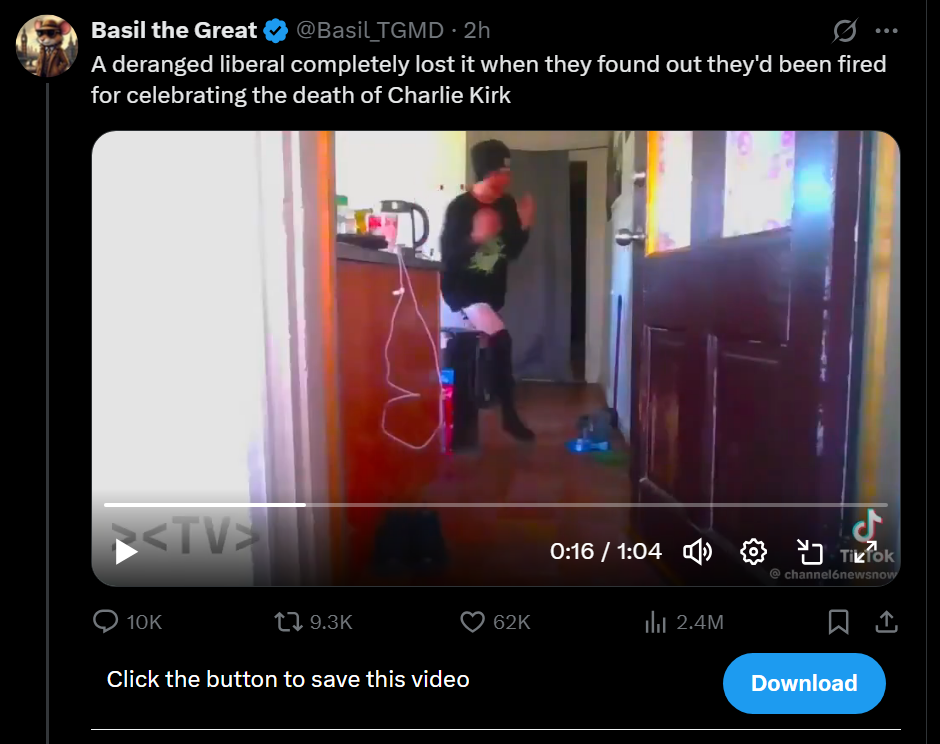Seek along the video progress bar
The height and width of the screenshot is (744, 940).
click(x=495, y=505)
